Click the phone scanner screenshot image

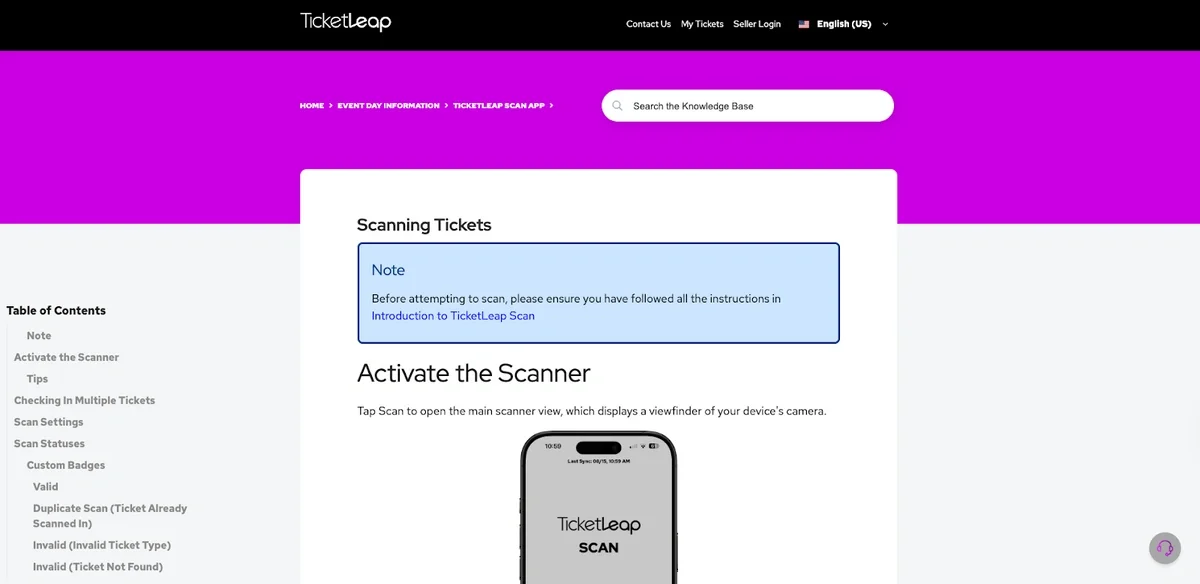[x=598, y=508]
